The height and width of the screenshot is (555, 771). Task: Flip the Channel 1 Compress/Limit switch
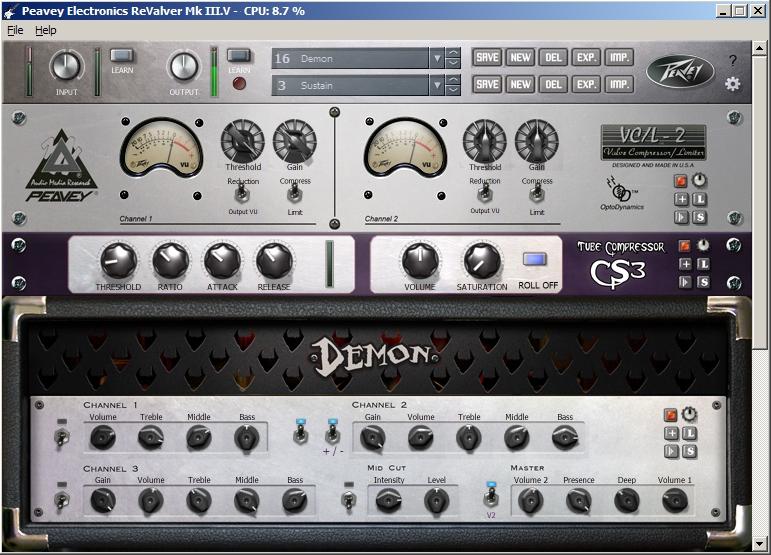(295, 195)
